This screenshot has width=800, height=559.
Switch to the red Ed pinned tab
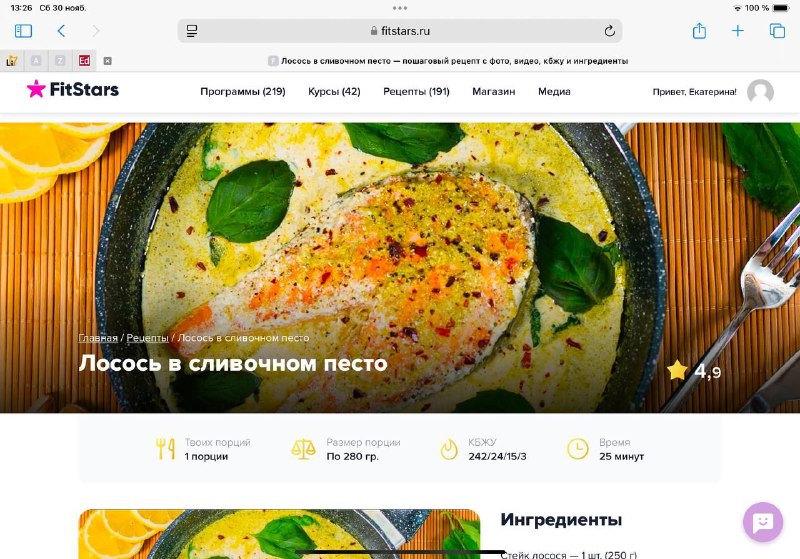click(x=84, y=61)
